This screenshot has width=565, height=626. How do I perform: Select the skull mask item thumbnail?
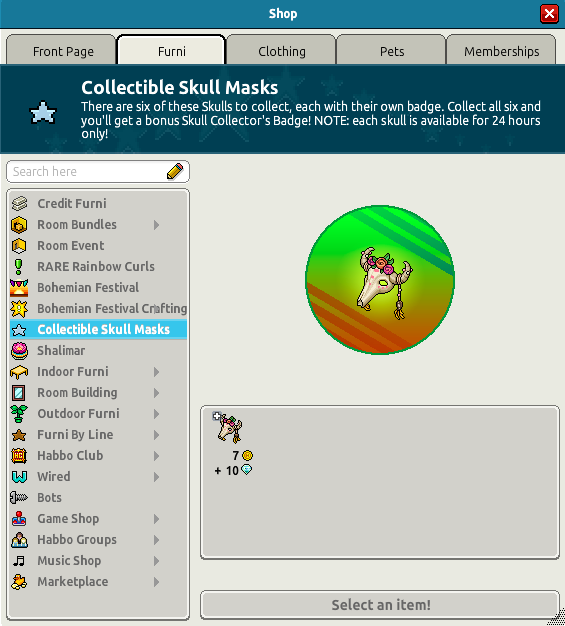(229, 428)
